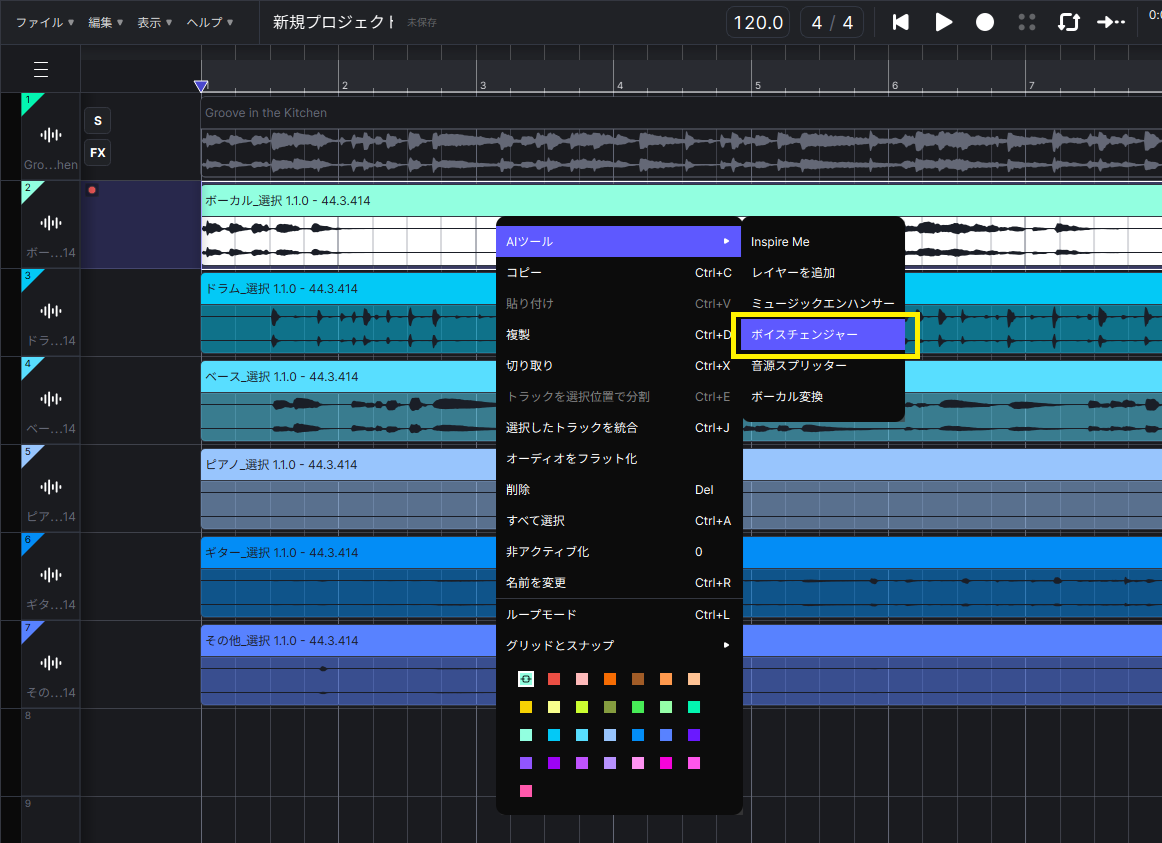
Task: Toggle Solo (S) on the Groove track
Action: pos(97,121)
